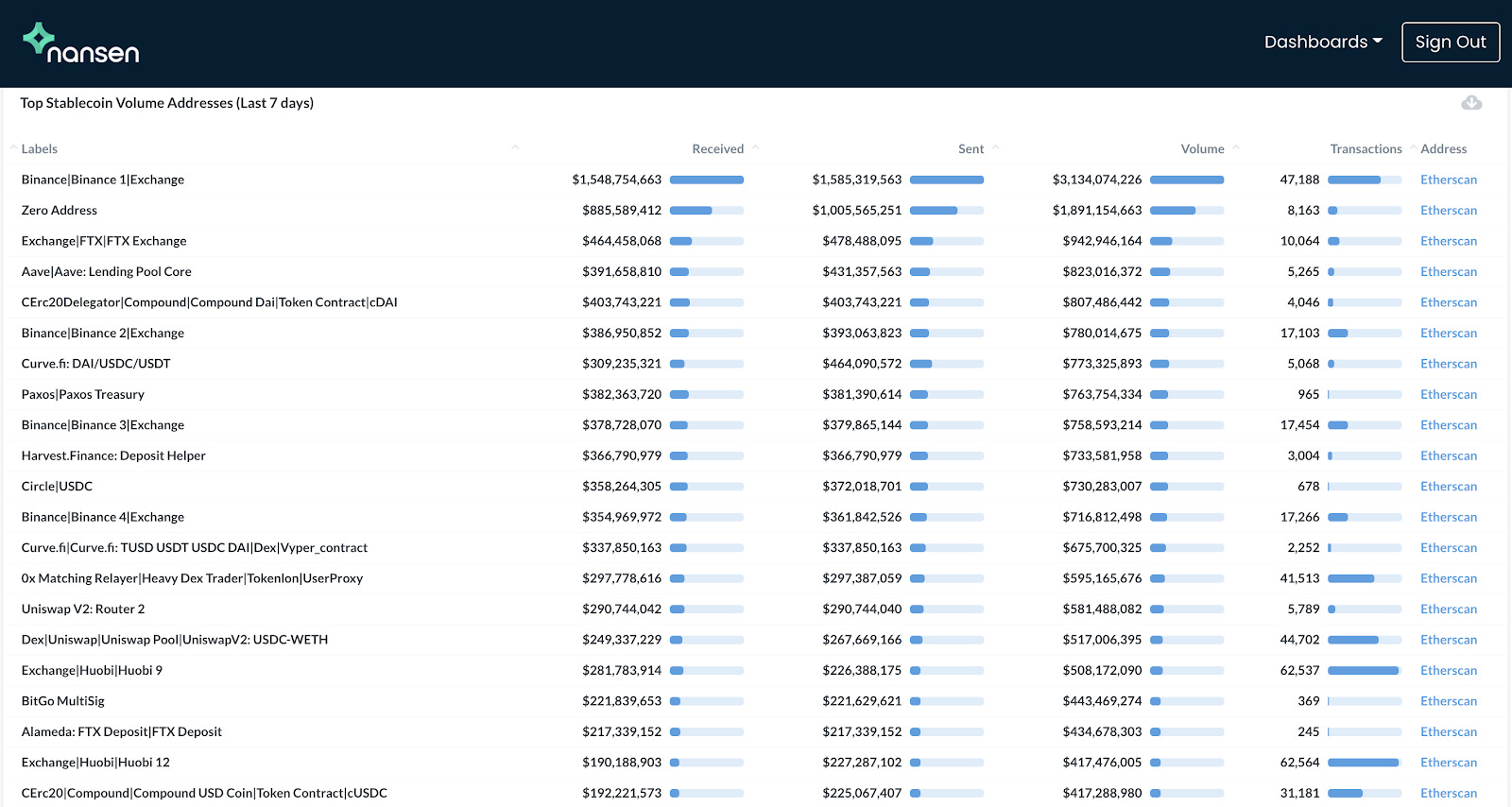This screenshot has height=807, width=1512.
Task: Open Etherscan link for Aave Lending Pool Core
Action: coord(1449,271)
